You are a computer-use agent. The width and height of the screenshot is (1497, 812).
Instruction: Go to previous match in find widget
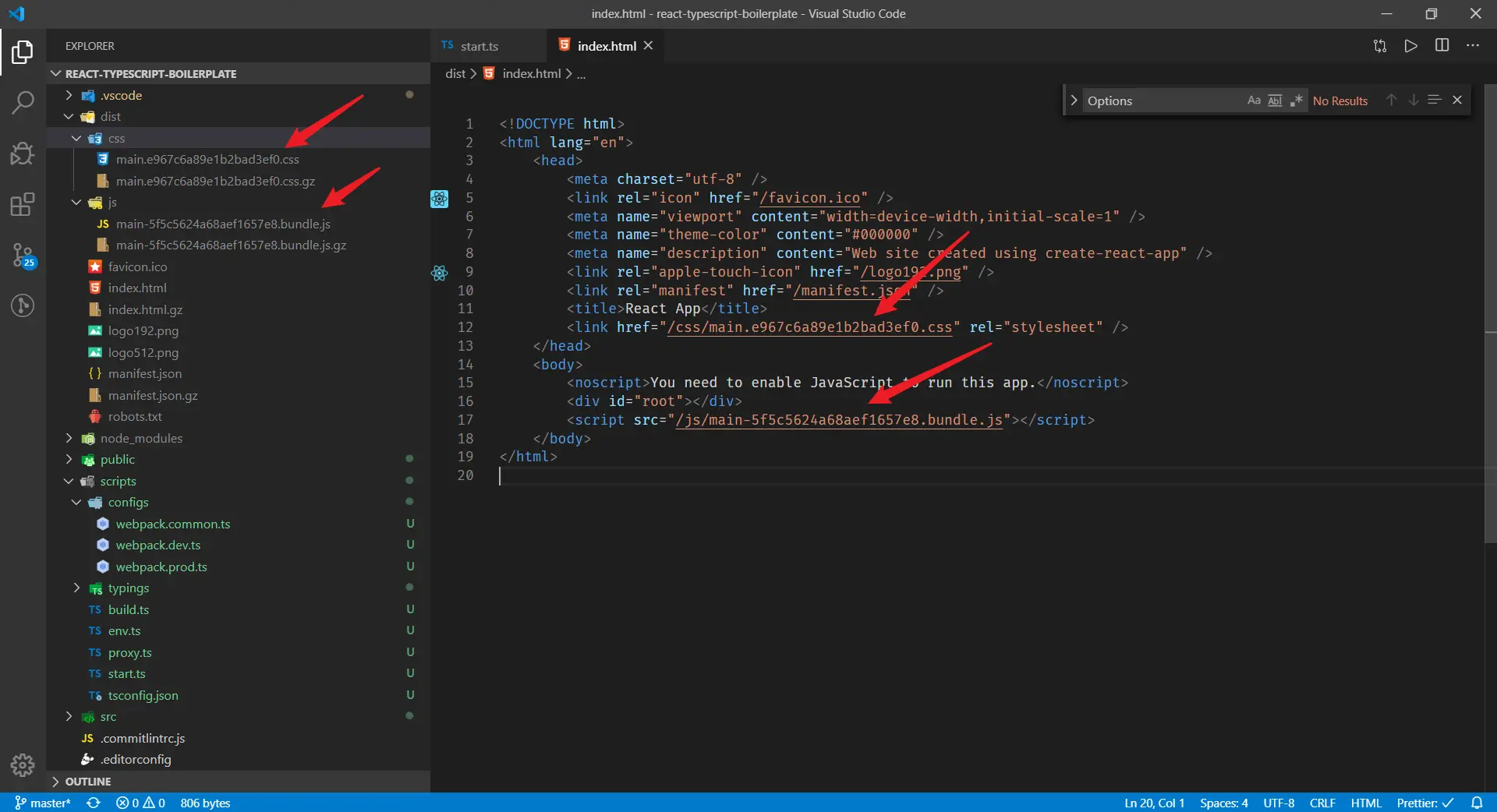point(1391,101)
